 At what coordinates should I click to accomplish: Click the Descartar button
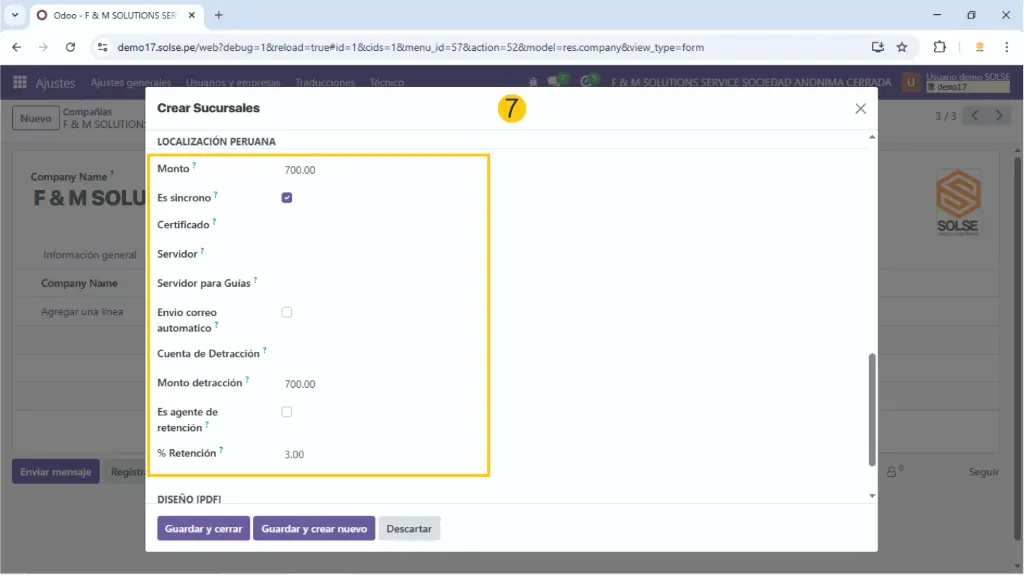pyautogui.click(x=409, y=528)
